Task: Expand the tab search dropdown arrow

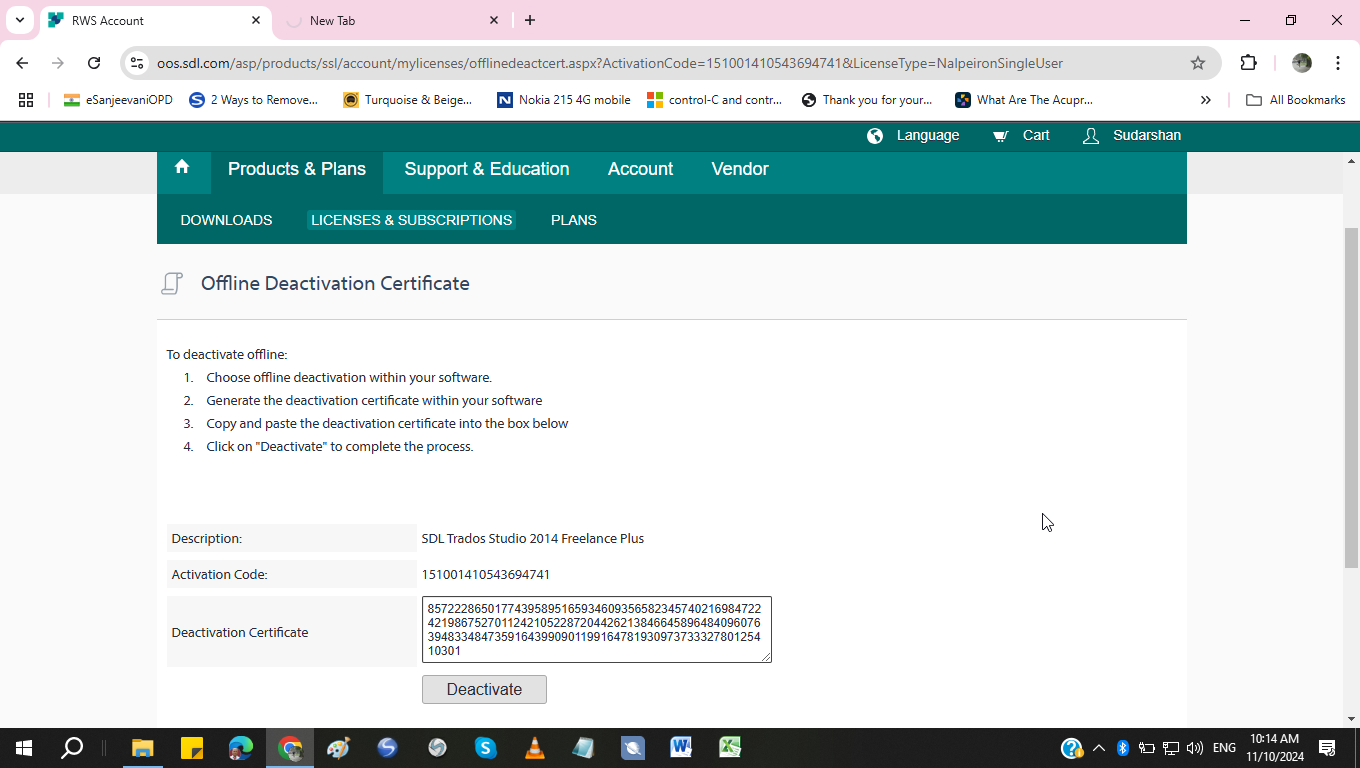Action: (20, 20)
